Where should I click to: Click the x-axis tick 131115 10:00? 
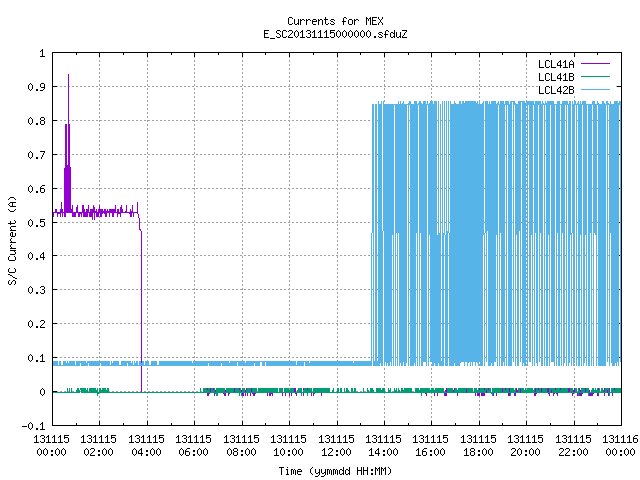coord(288,445)
